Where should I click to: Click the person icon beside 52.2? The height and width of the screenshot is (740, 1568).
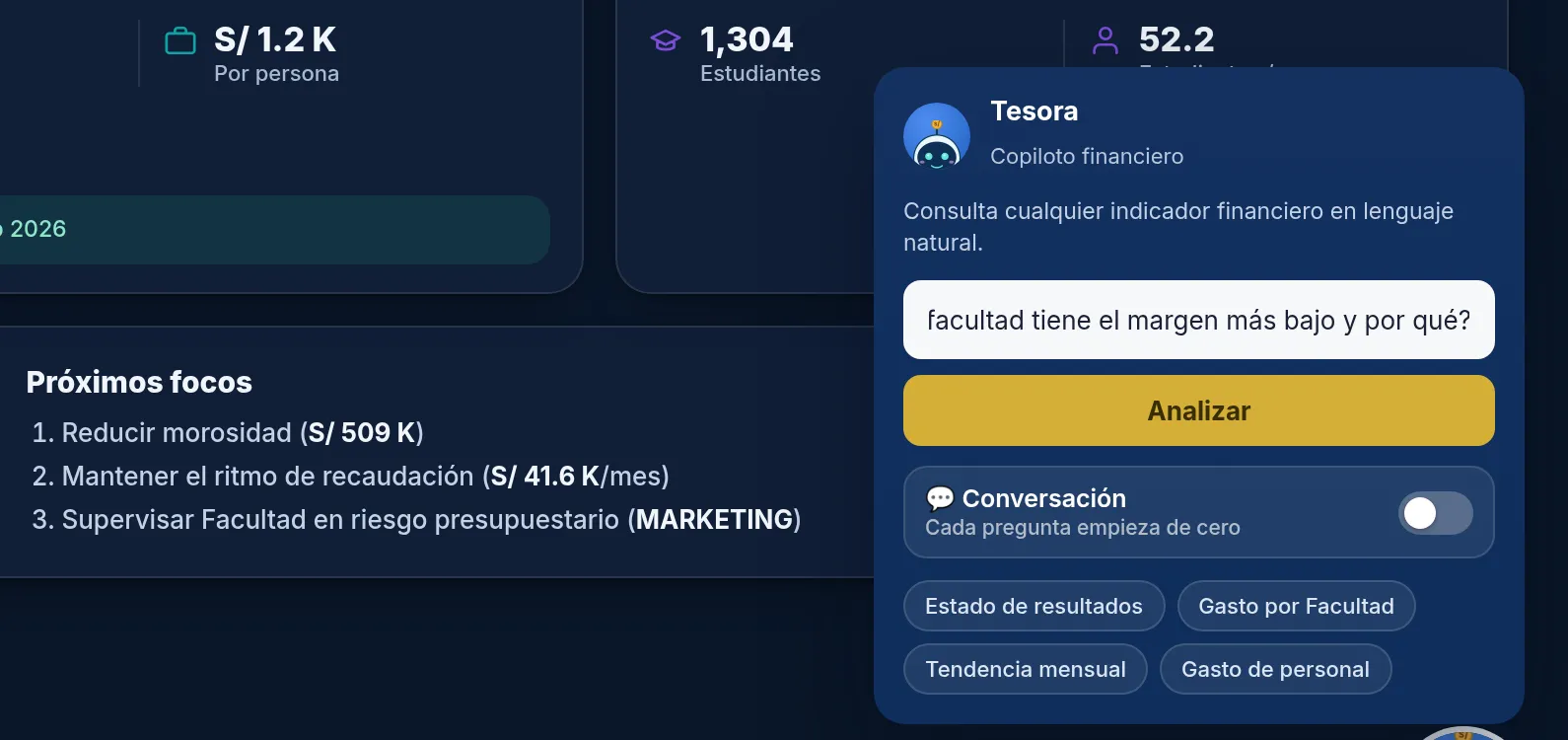coord(1105,40)
